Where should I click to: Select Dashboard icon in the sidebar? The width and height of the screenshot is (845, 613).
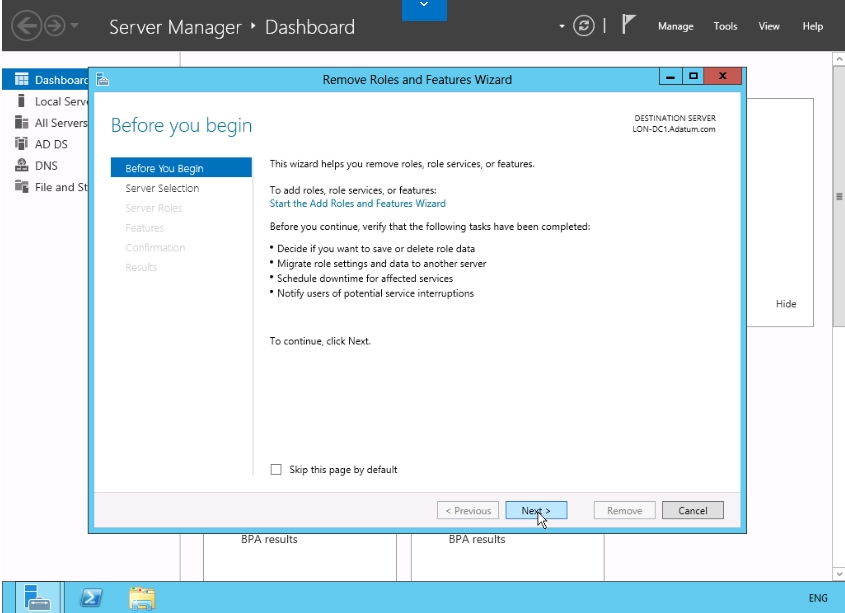pyautogui.click(x=22, y=80)
